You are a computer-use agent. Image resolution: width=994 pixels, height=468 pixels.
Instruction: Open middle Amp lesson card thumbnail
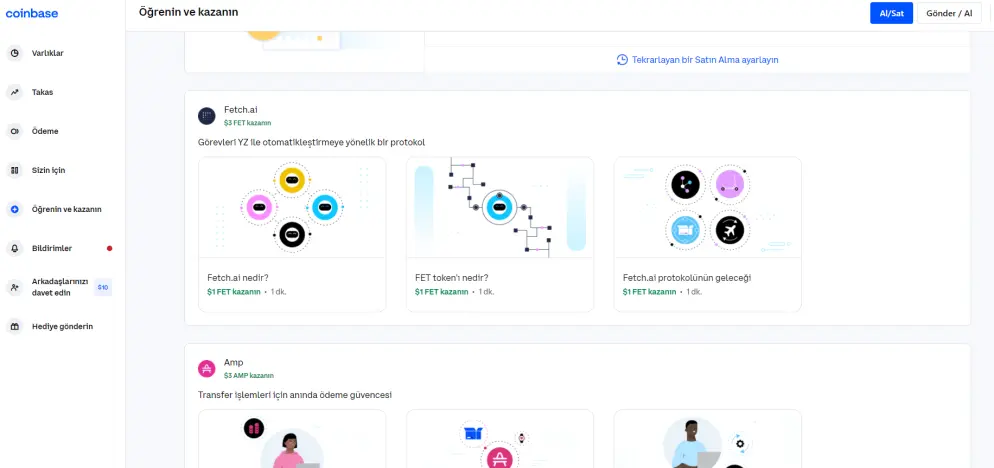(500, 439)
